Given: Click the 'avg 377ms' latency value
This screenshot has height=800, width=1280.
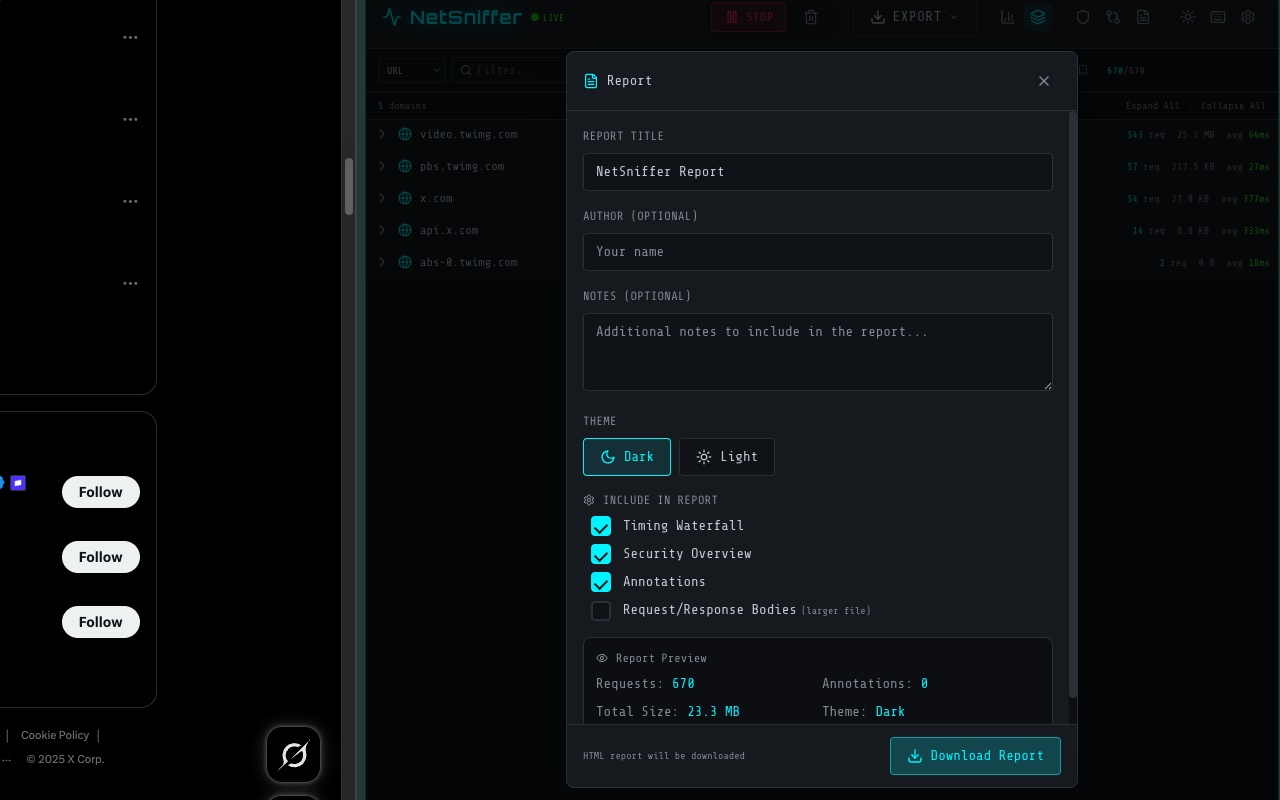Looking at the screenshot, I should tap(1248, 198).
